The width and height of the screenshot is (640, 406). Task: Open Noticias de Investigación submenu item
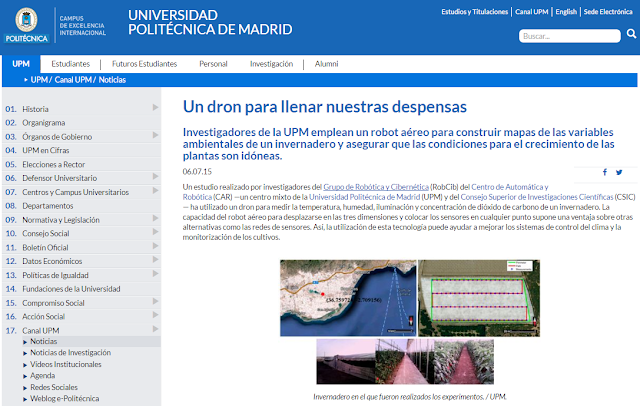pyautogui.click(x=70, y=353)
